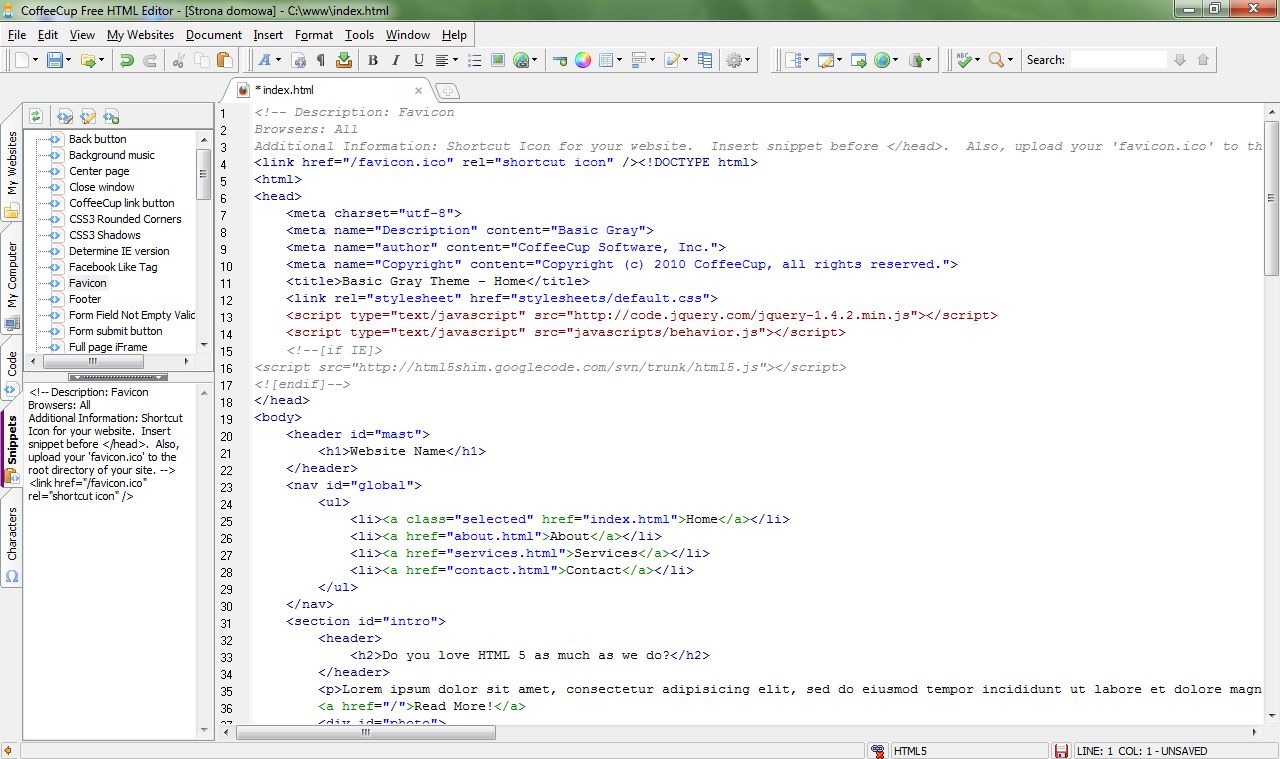Image resolution: width=1280 pixels, height=759 pixels.
Task: Click the search up arrow
Action: pos(1203,60)
